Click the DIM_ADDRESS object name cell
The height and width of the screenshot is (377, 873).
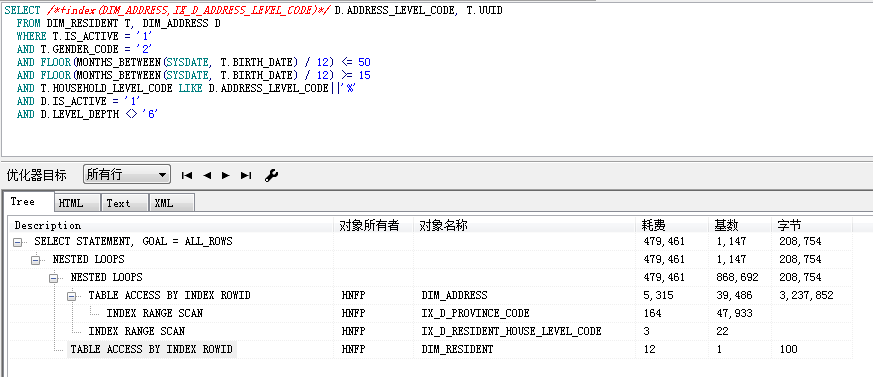(454, 295)
